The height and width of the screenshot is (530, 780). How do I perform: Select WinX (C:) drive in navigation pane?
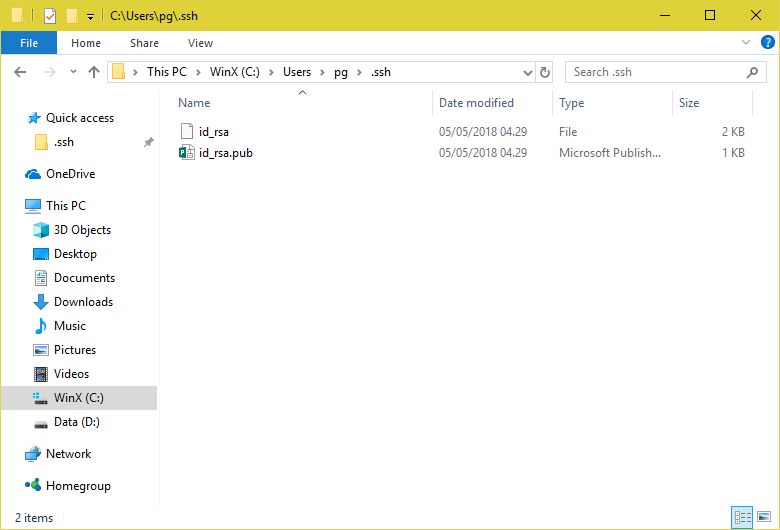pos(79,398)
